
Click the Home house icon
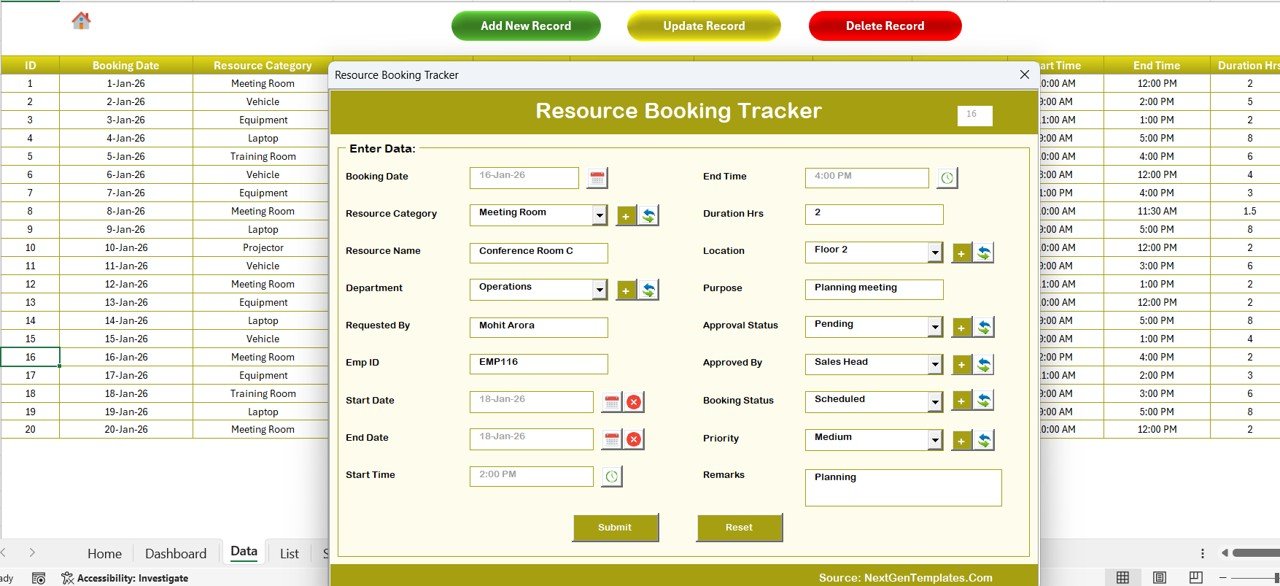coord(81,21)
